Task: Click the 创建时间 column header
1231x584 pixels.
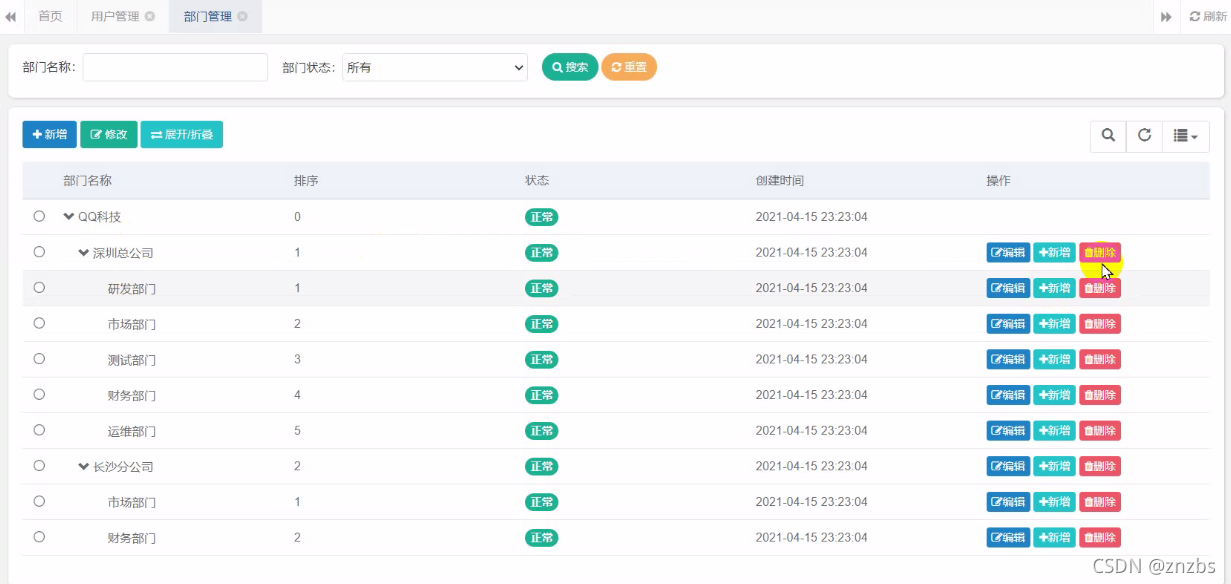Action: [780, 181]
